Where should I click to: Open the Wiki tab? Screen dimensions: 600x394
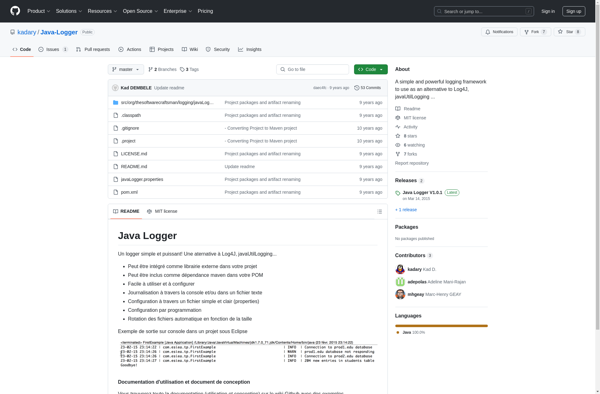[190, 49]
